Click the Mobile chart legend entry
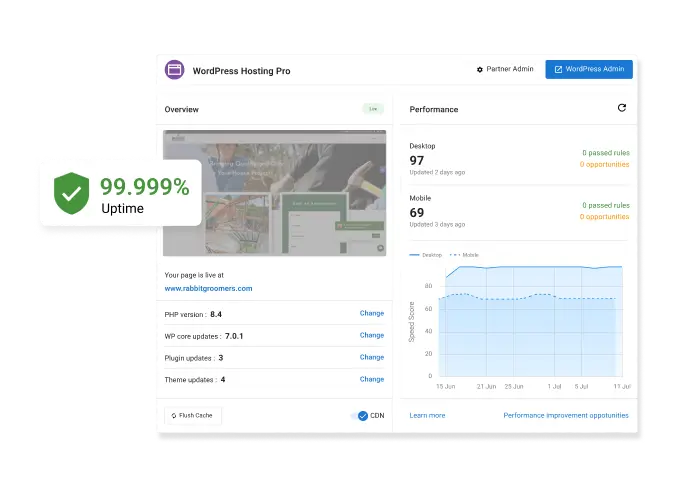 pos(464,255)
